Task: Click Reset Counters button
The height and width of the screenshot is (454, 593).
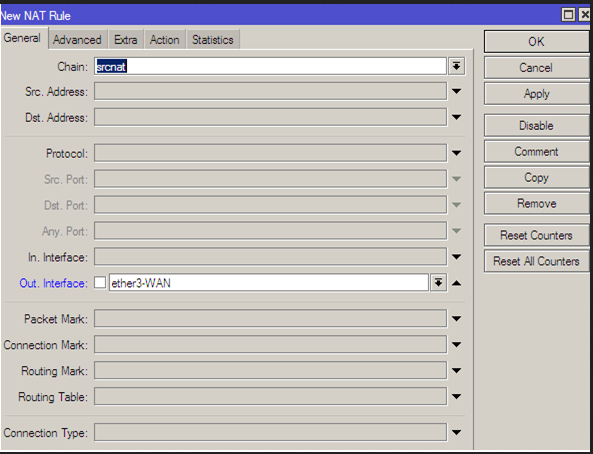Action: click(536, 235)
